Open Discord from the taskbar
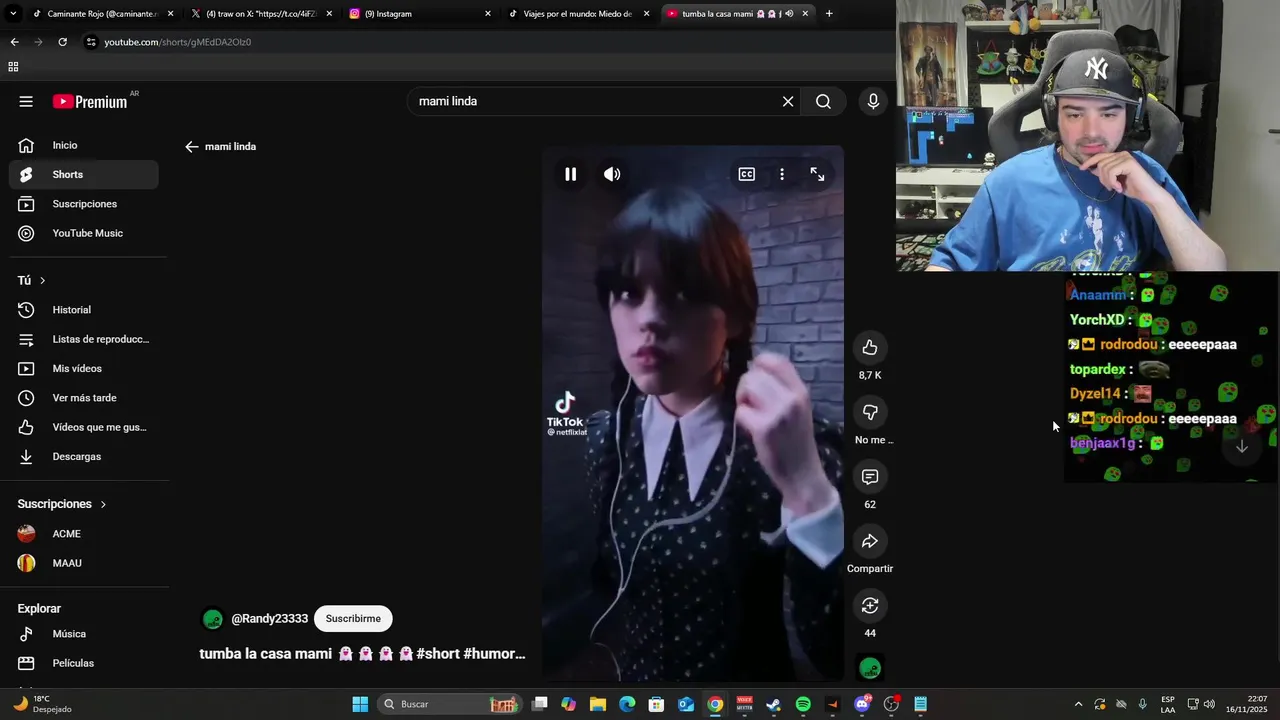Viewport: 1280px width, 720px height. pyautogui.click(x=862, y=704)
